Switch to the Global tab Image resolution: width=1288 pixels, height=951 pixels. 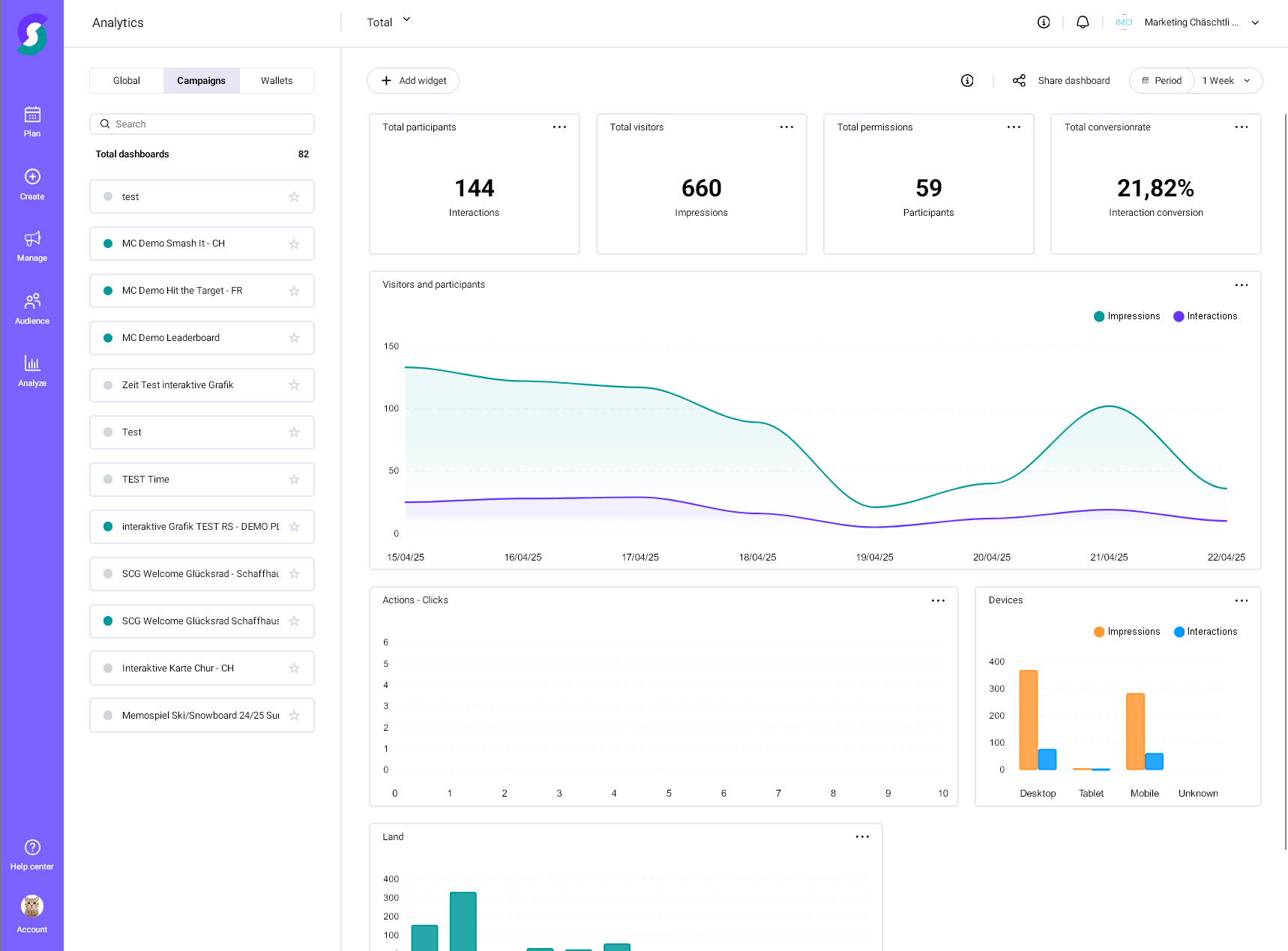[x=126, y=80]
